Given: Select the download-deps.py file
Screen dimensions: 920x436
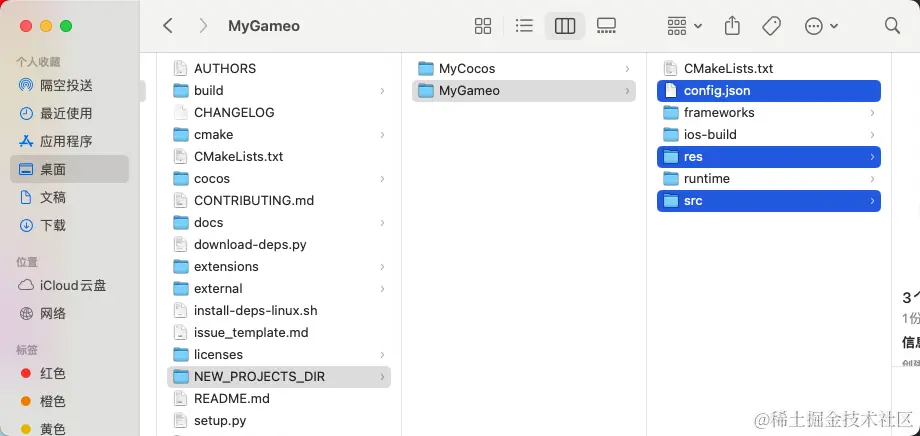Looking at the screenshot, I should click(279, 245).
